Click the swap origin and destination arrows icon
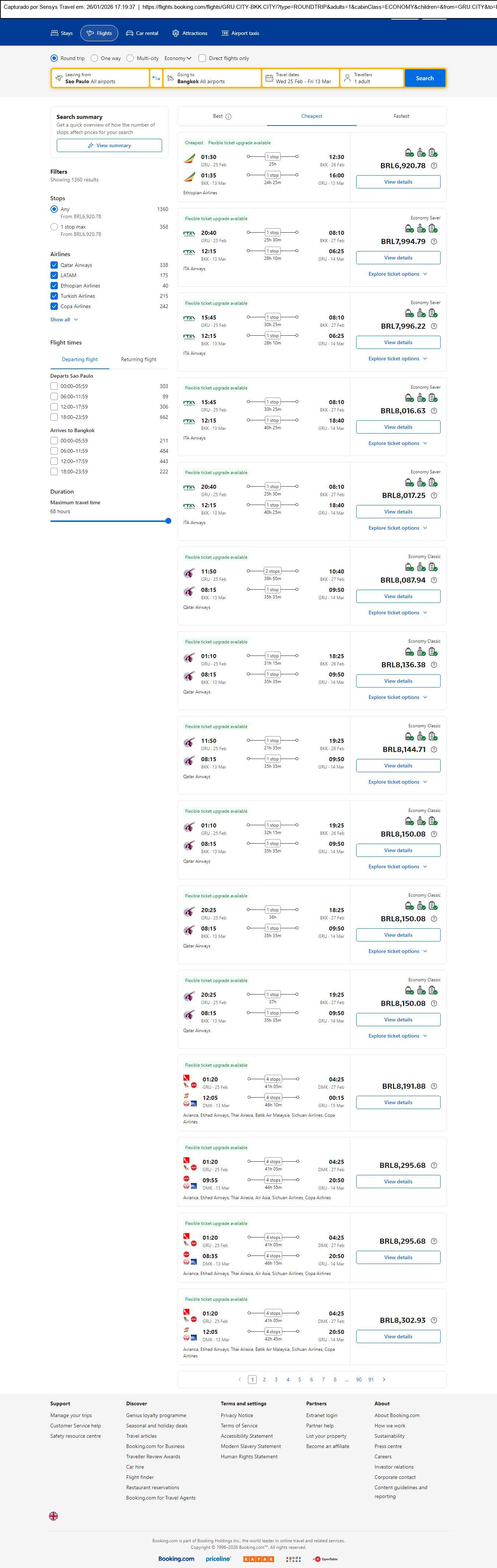 click(156, 78)
